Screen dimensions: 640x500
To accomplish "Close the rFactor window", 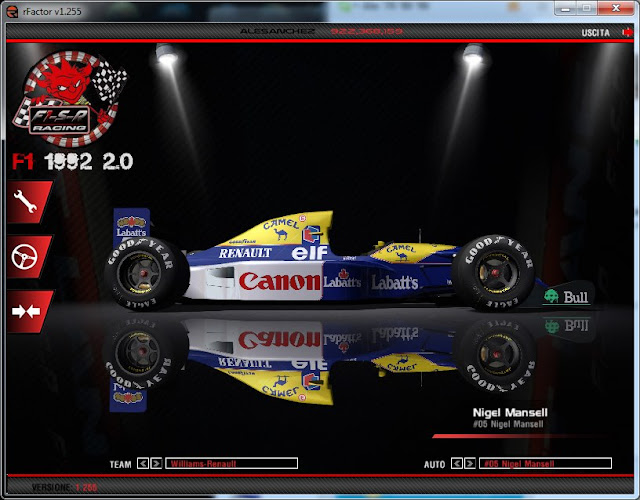I will coord(616,9).
